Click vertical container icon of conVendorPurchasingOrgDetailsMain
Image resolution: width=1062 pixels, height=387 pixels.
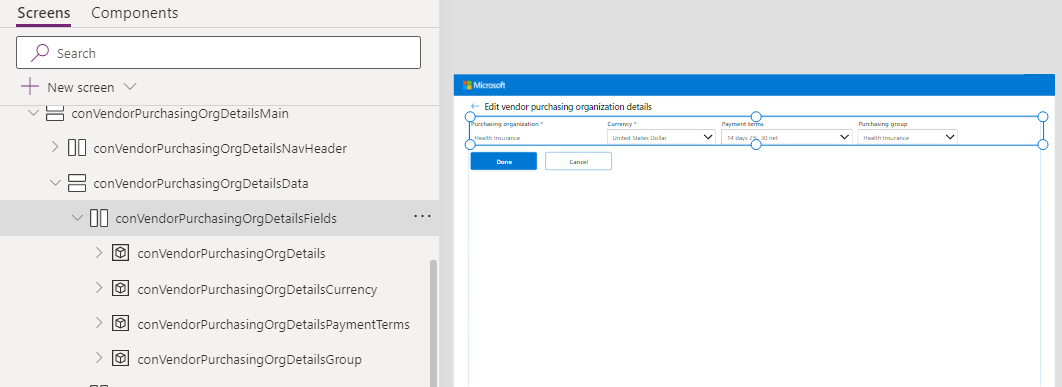55,113
